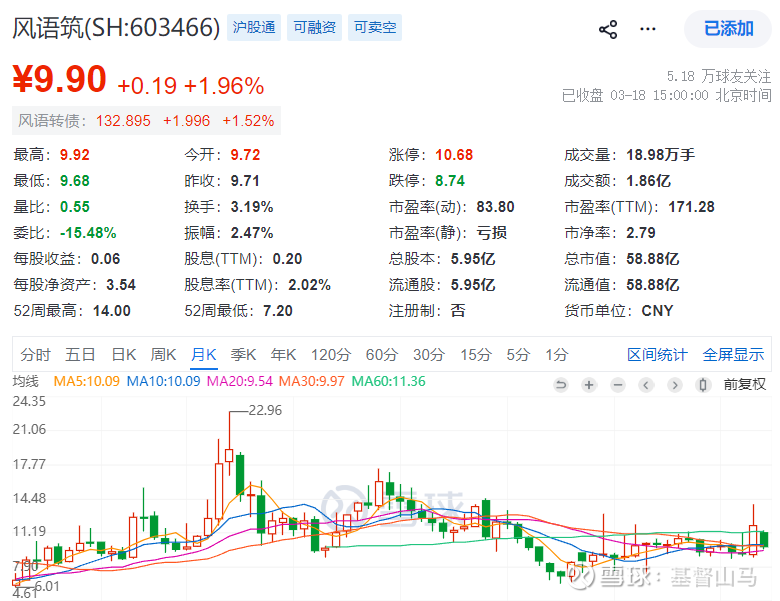Click 每股净资产 value 3.54

pos(121,285)
